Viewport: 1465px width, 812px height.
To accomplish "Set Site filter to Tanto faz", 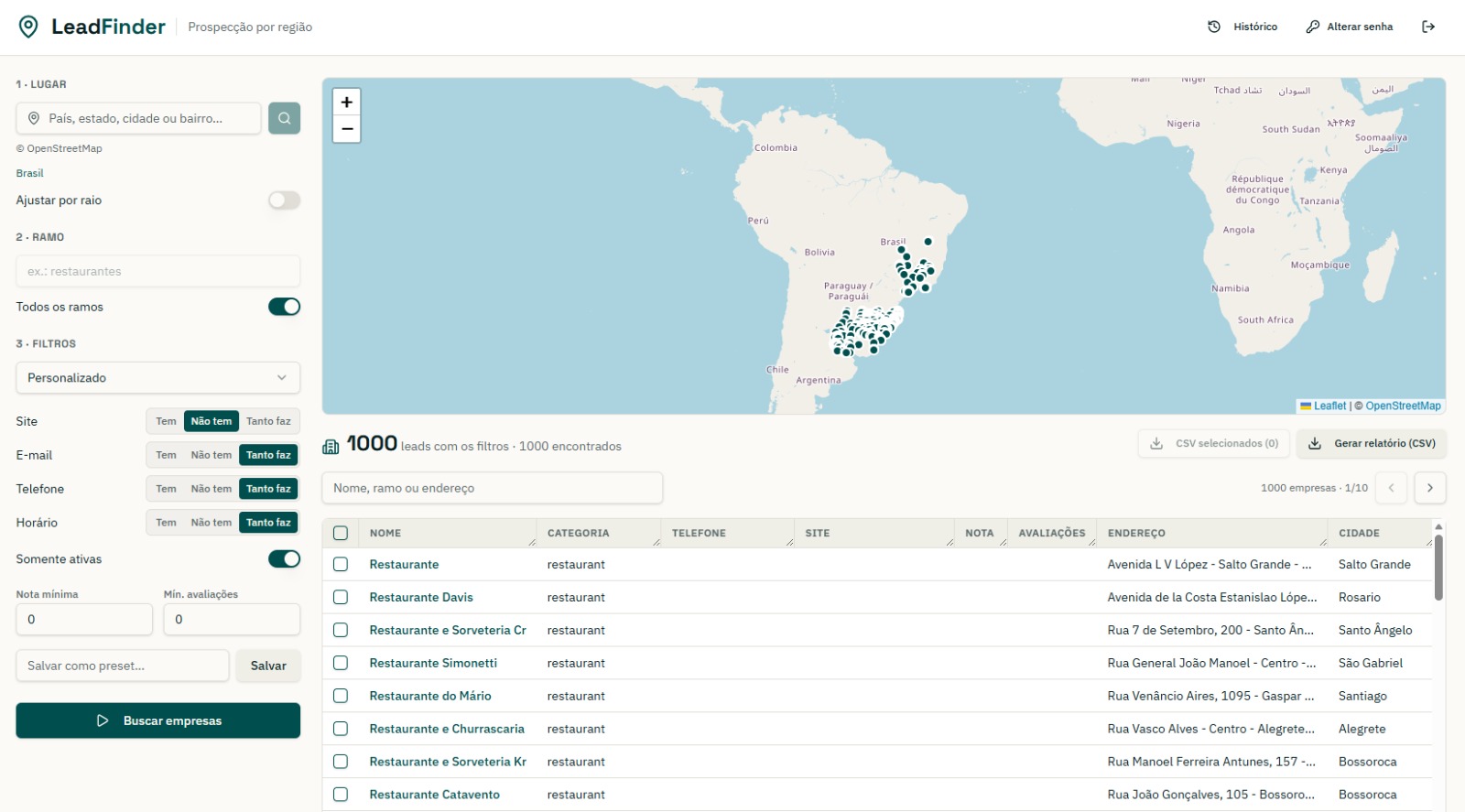I will tap(268, 421).
